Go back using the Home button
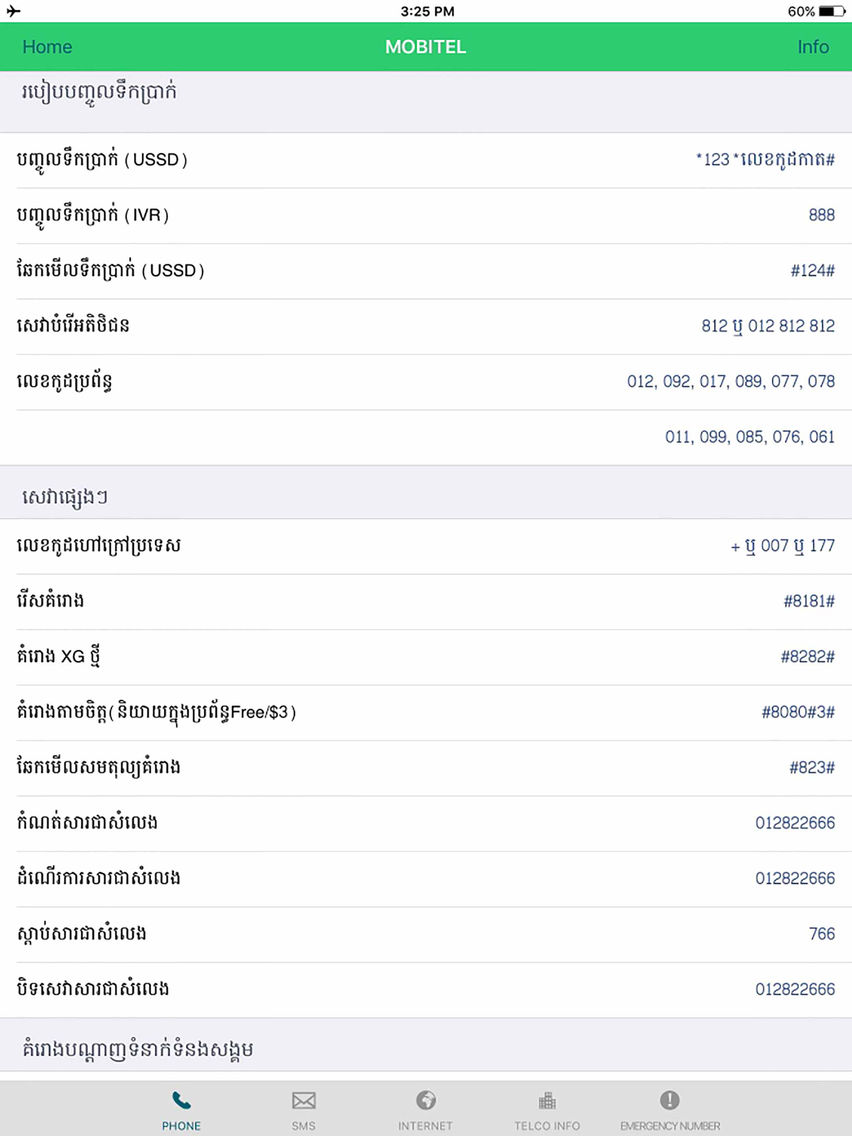852x1136 pixels. pyautogui.click(x=47, y=46)
